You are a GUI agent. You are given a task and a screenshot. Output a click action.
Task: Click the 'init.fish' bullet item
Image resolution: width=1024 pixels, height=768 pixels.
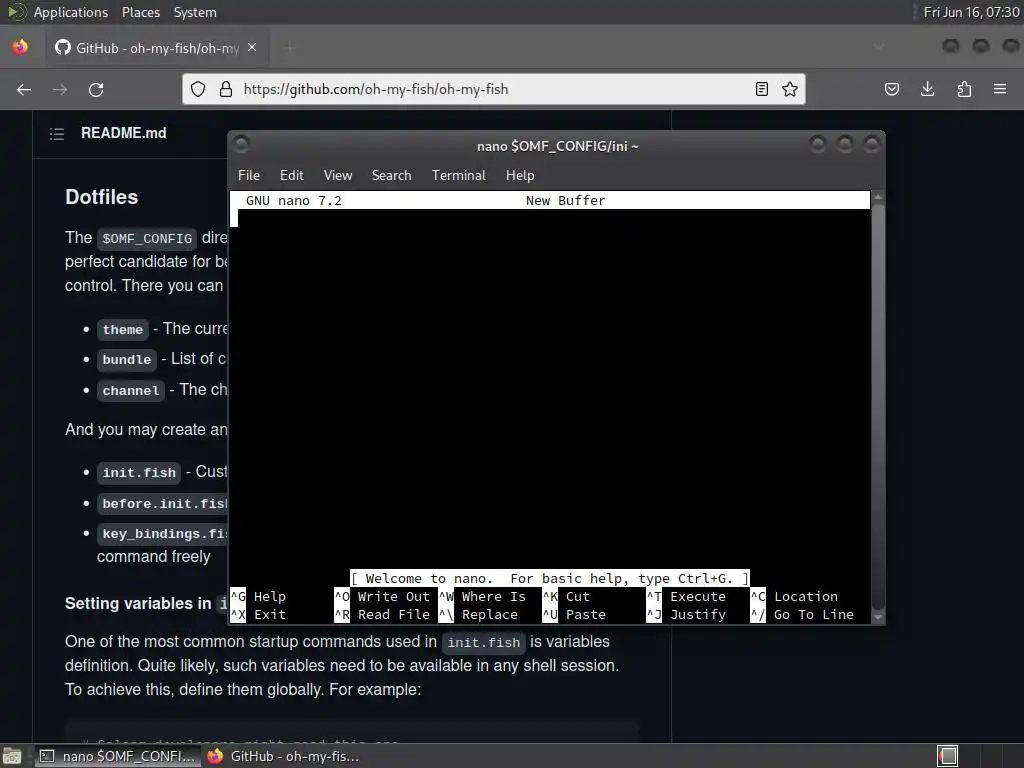pyautogui.click(x=139, y=472)
